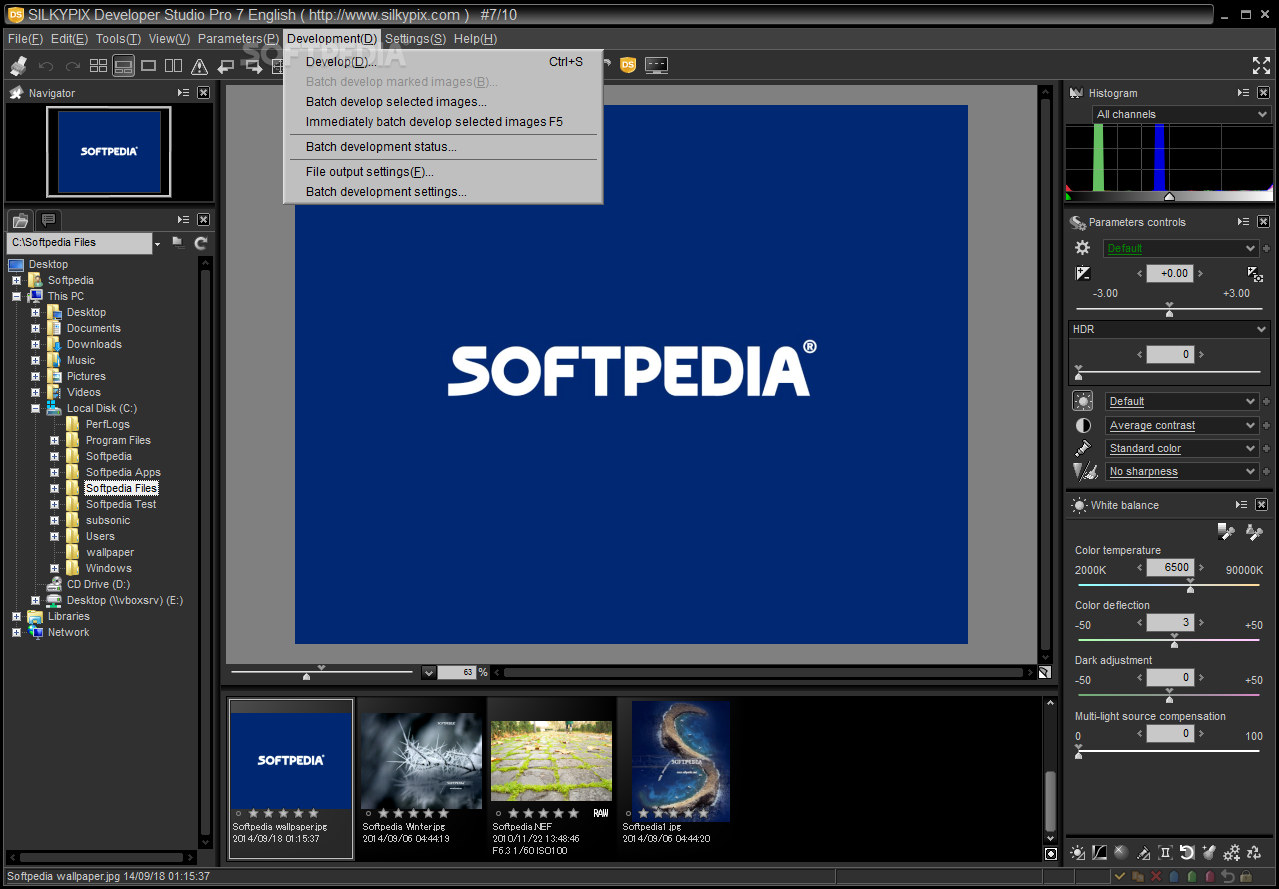
Task: Open the Tools(T) menu
Action: [x=118, y=39]
